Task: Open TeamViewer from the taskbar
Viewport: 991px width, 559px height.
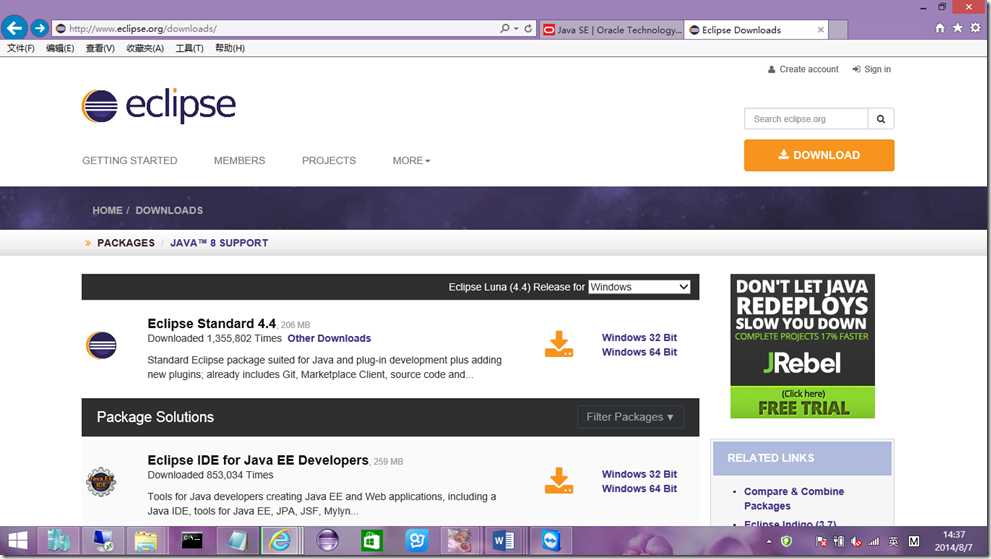Action: 550,541
